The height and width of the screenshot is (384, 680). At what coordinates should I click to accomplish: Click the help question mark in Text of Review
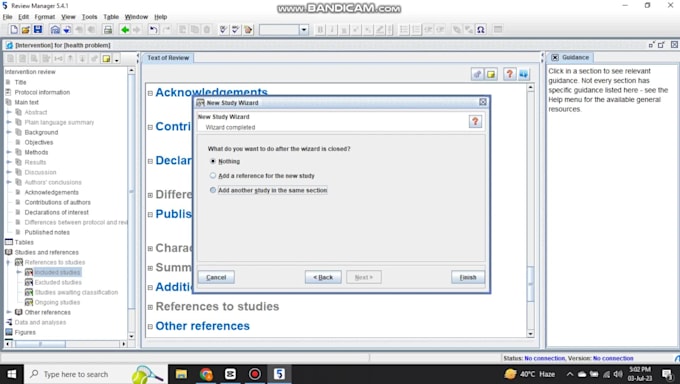click(510, 74)
